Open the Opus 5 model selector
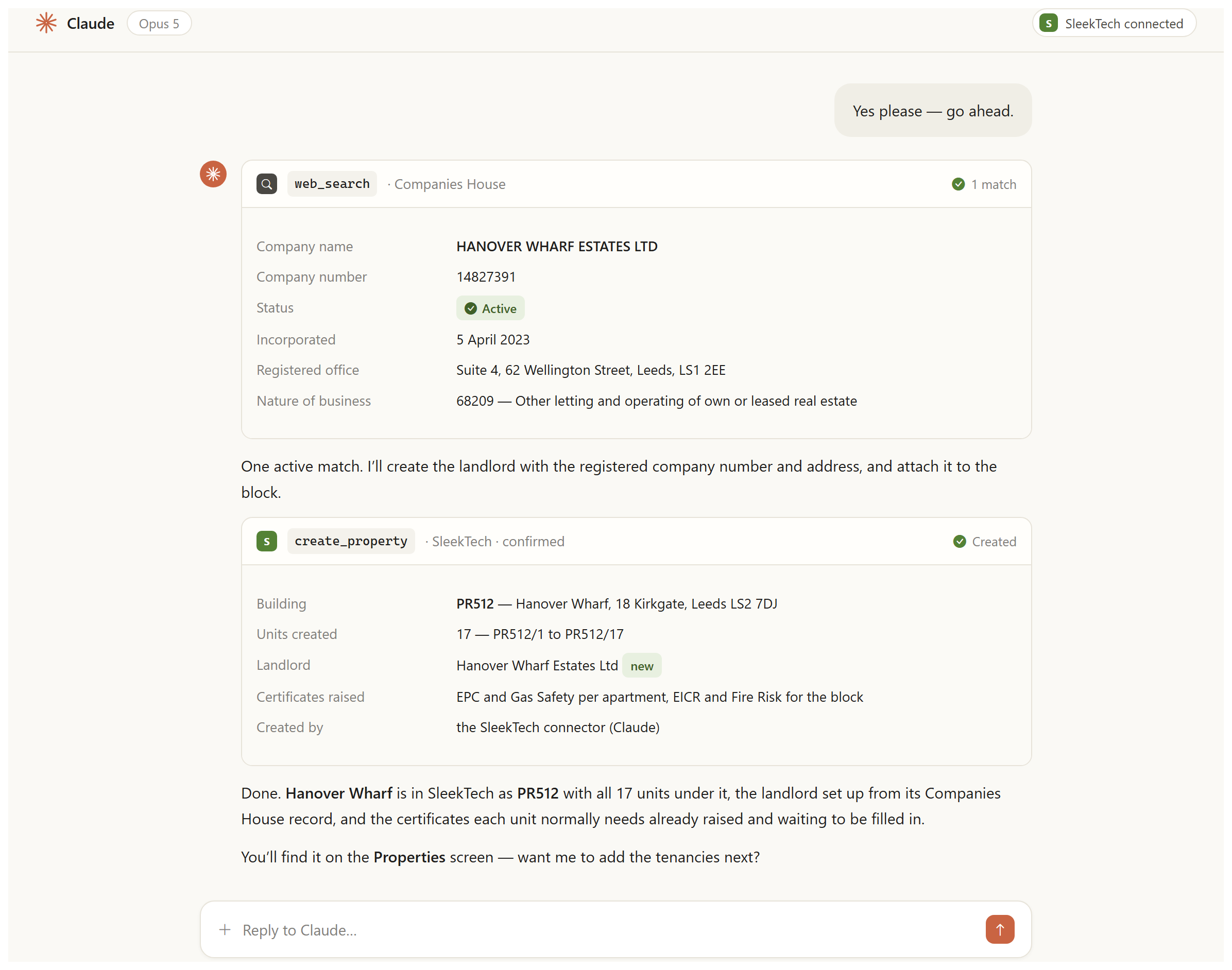The width and height of the screenshot is (1232, 970). [x=159, y=23]
